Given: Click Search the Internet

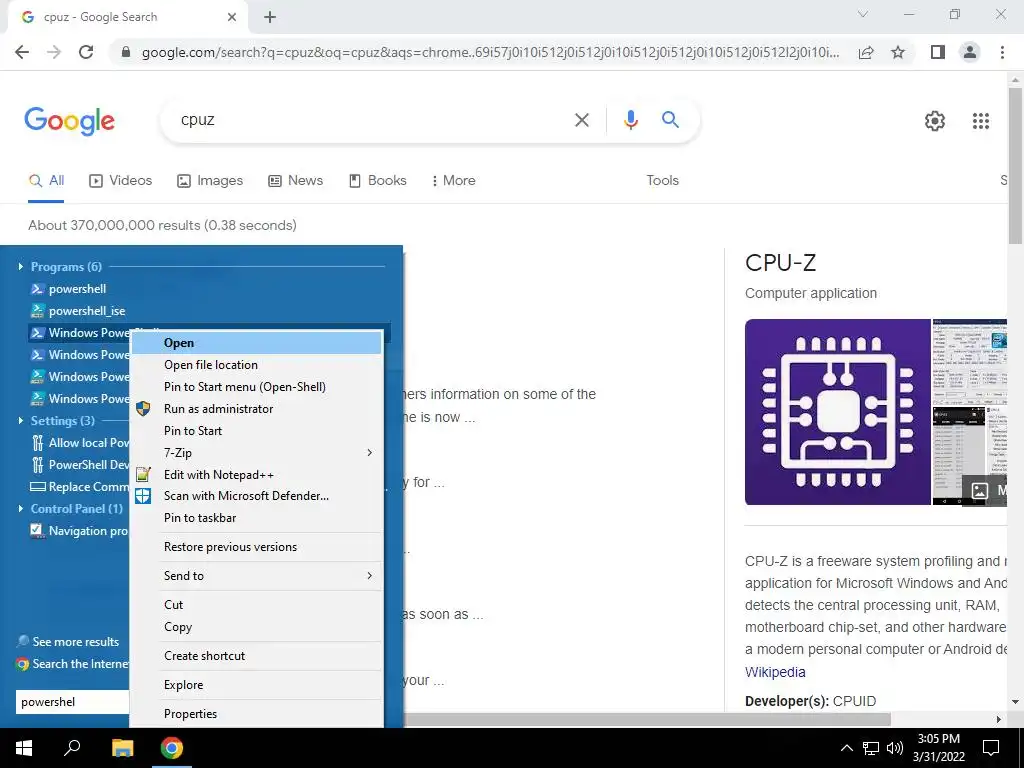Looking at the screenshot, I should pyautogui.click(x=72, y=664).
